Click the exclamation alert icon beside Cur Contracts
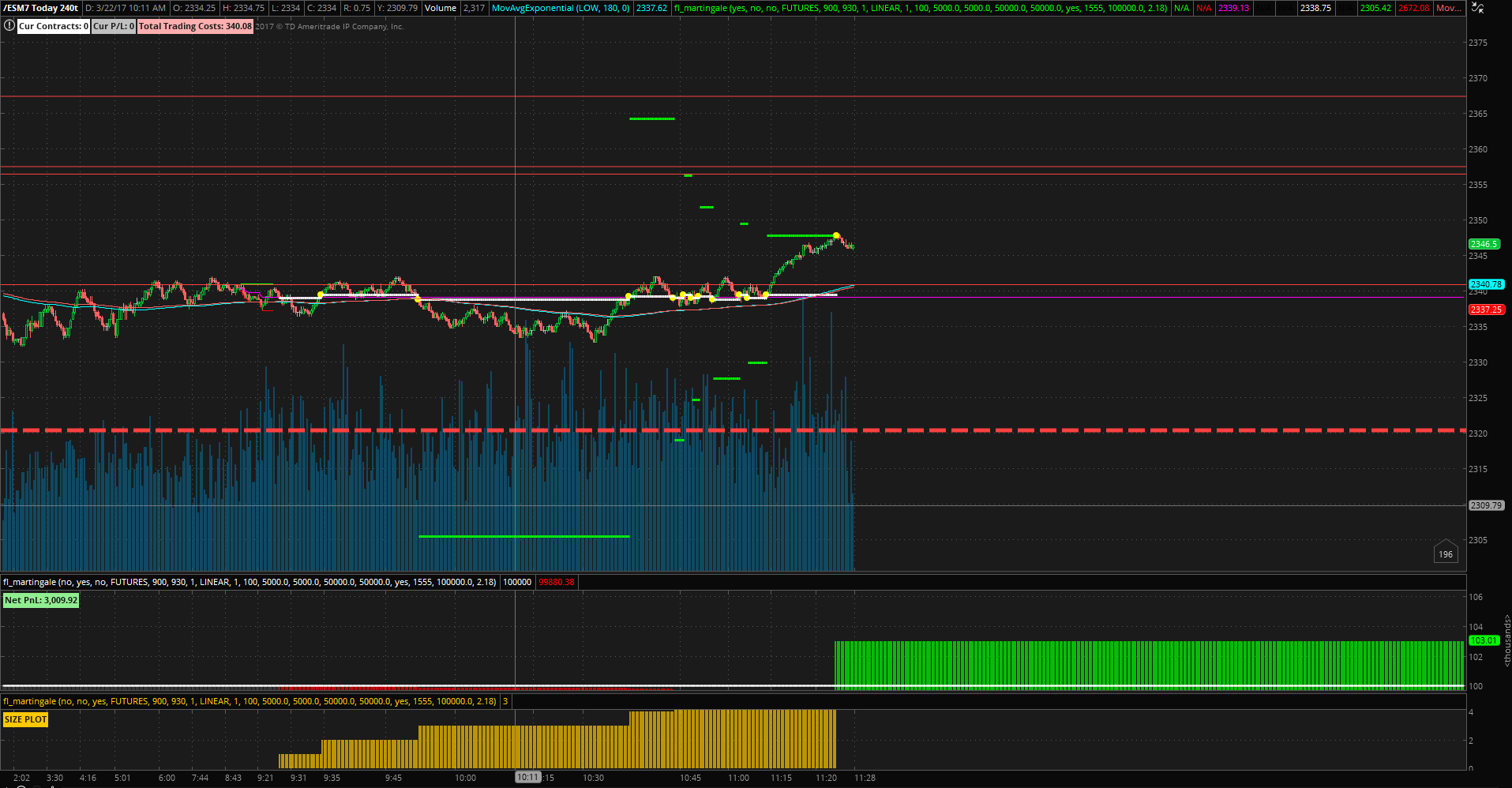1512x788 pixels. 9,26
